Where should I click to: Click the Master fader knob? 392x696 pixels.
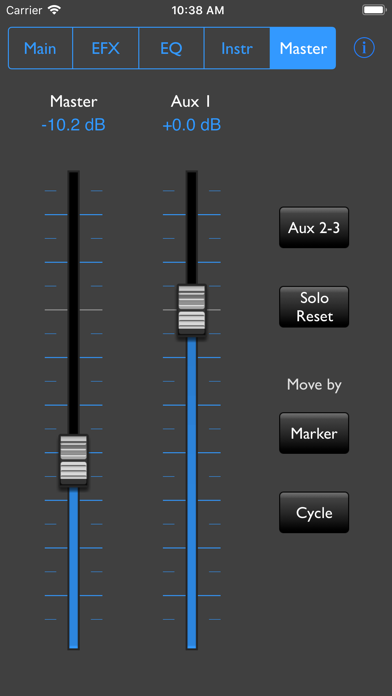click(x=74, y=460)
